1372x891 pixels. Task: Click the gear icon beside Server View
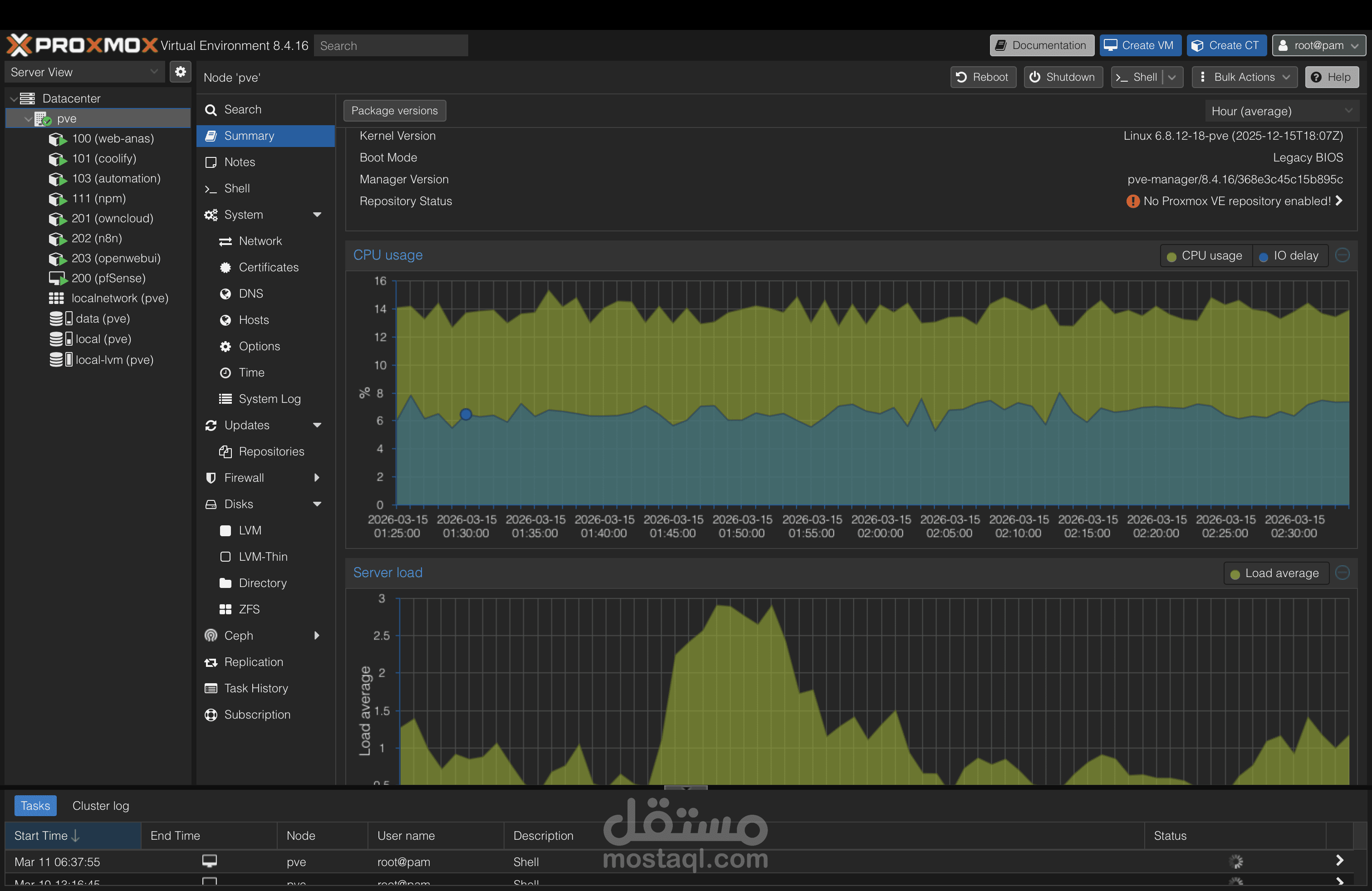(x=181, y=72)
